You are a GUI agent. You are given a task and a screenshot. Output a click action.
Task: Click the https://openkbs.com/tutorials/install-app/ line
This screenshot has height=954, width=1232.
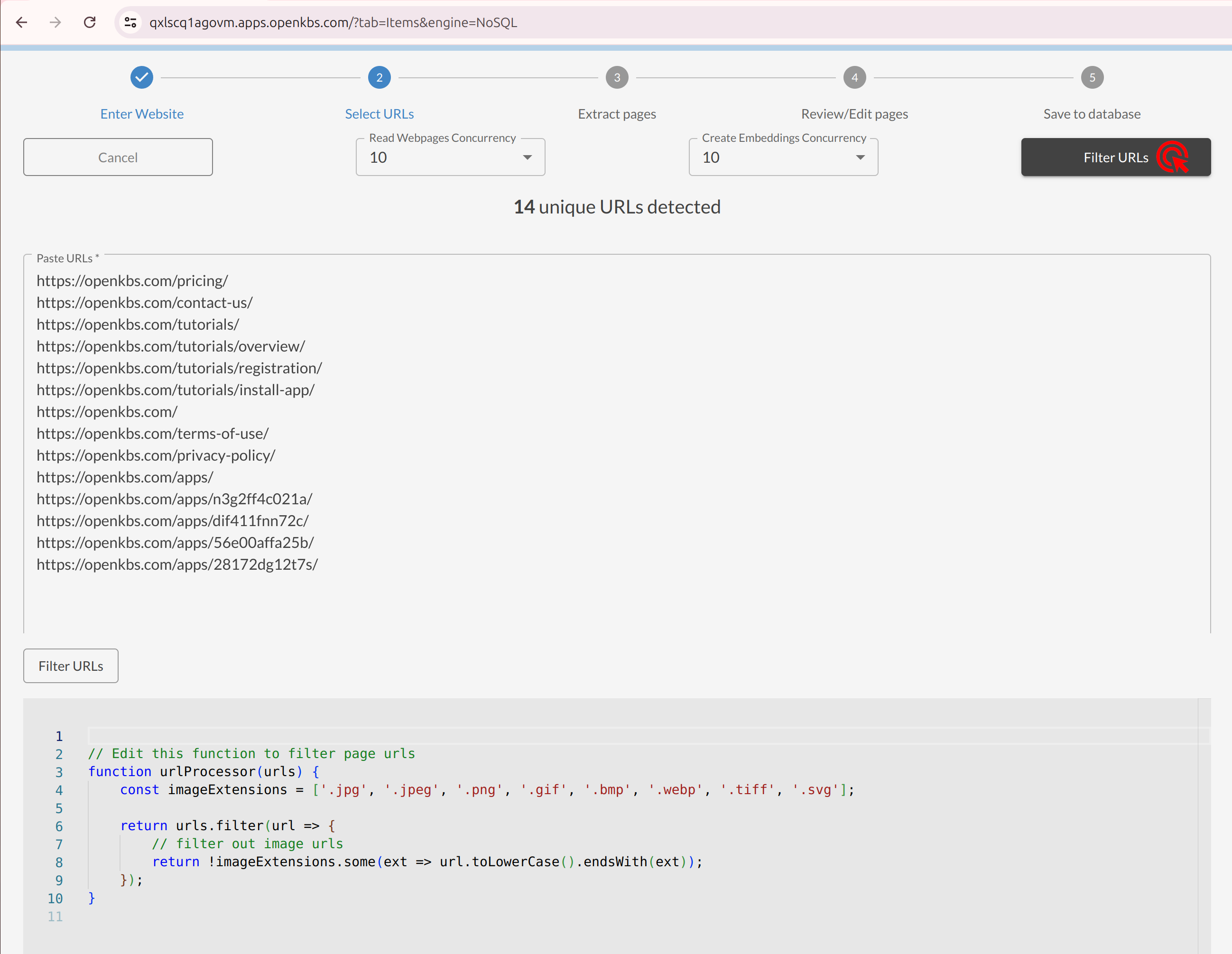(x=176, y=390)
